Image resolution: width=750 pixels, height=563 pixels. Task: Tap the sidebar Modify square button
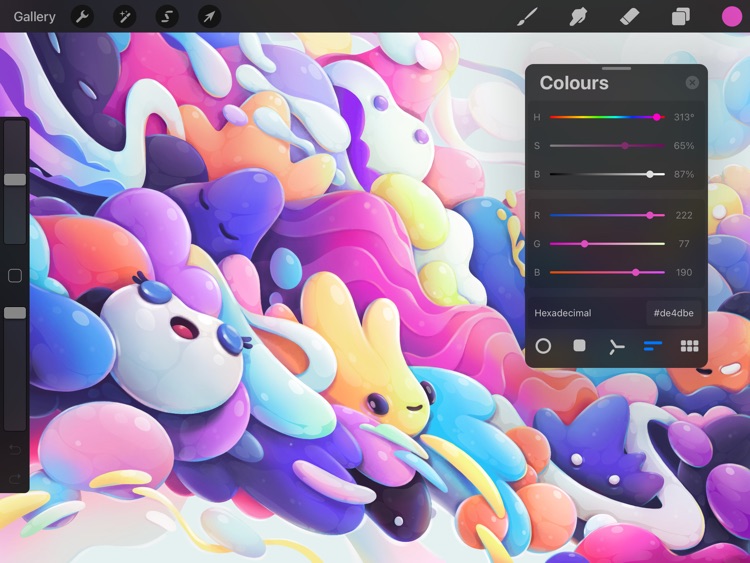tap(15, 276)
